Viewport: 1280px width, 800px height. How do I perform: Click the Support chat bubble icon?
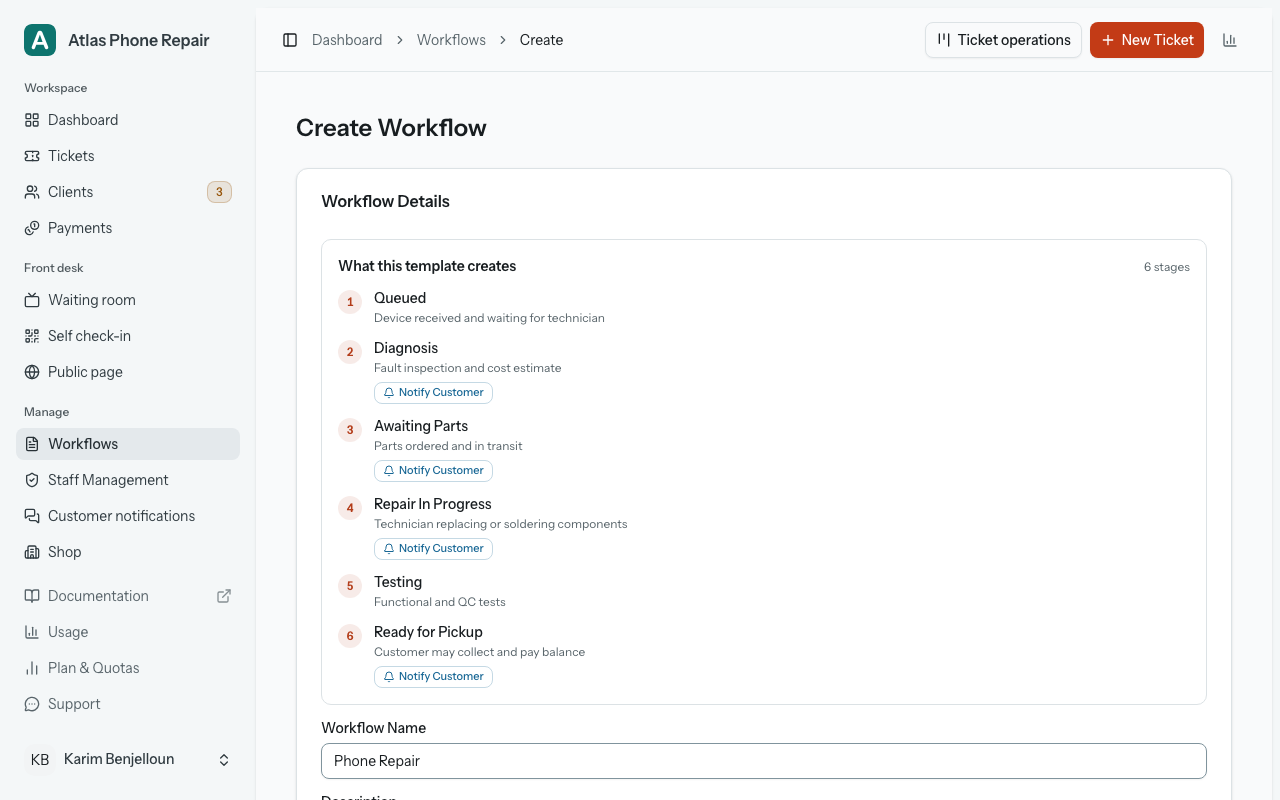[32, 704]
